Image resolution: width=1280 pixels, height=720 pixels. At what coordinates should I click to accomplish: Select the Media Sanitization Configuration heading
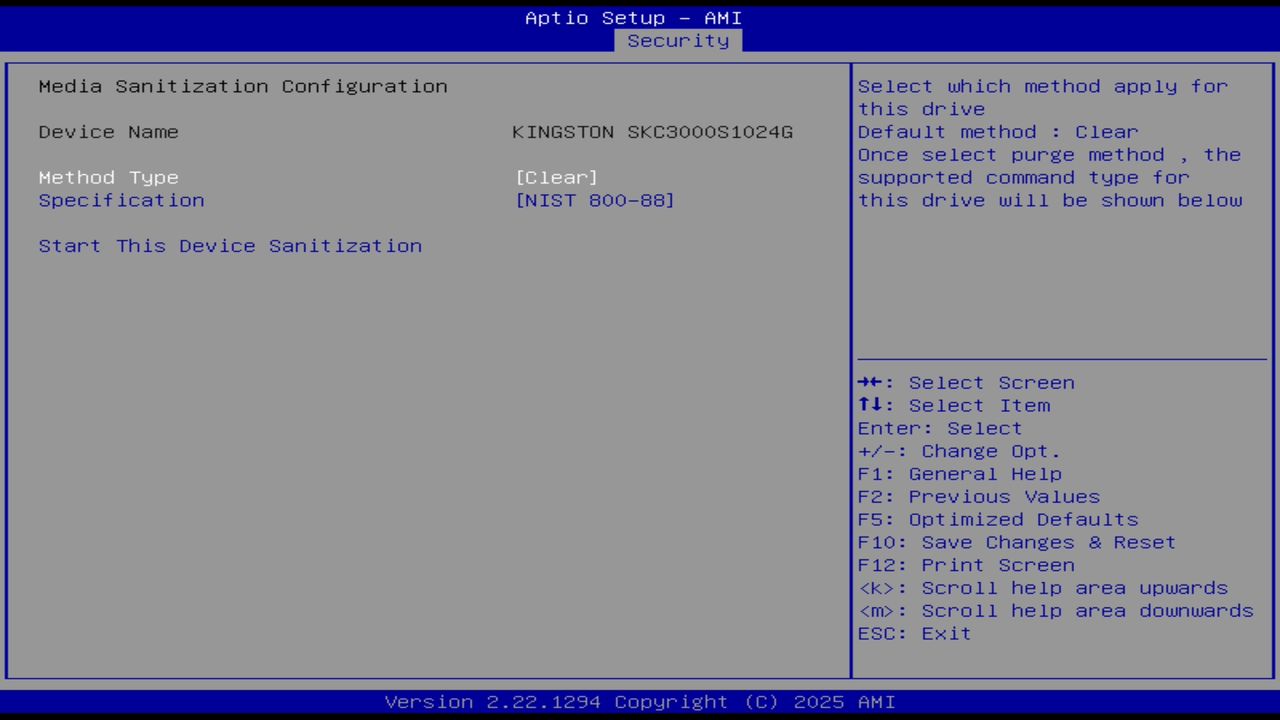pyautogui.click(x=242, y=86)
